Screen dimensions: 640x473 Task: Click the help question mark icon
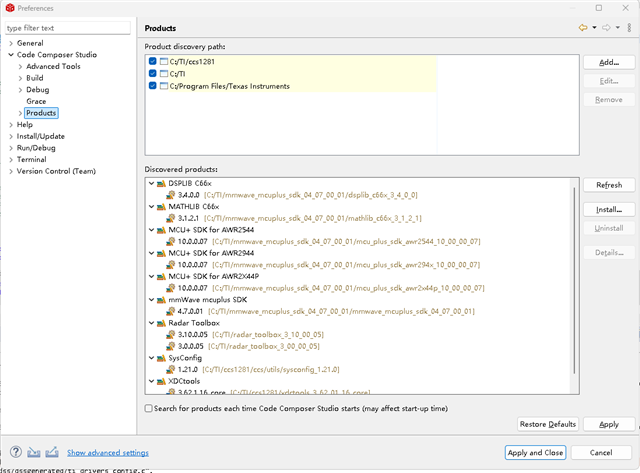(16, 452)
